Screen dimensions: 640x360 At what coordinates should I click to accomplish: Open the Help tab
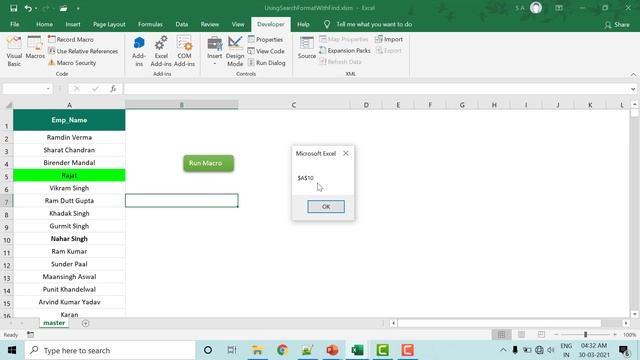pyautogui.click(x=303, y=24)
